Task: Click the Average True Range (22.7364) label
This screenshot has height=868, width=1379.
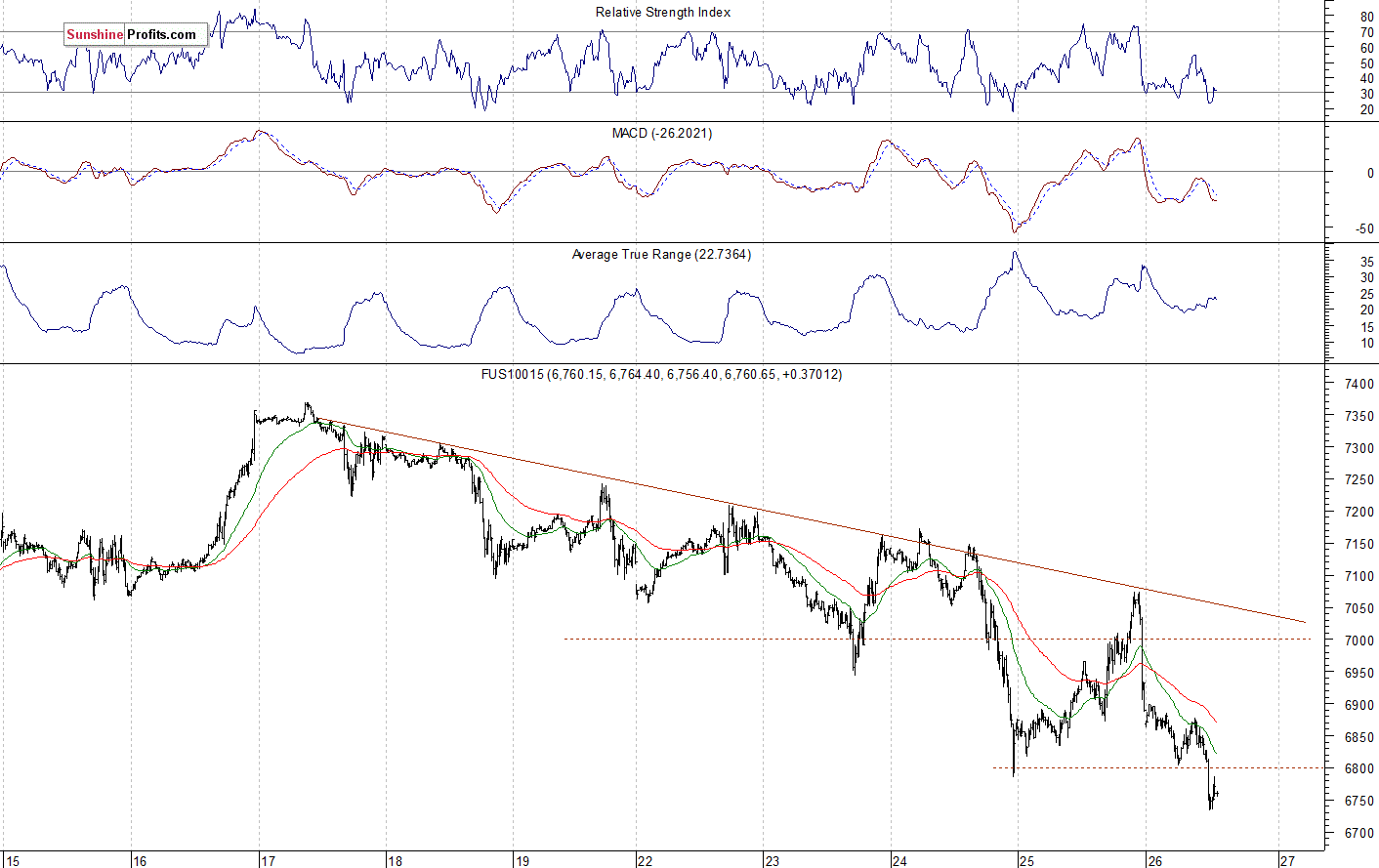Action: click(x=661, y=255)
